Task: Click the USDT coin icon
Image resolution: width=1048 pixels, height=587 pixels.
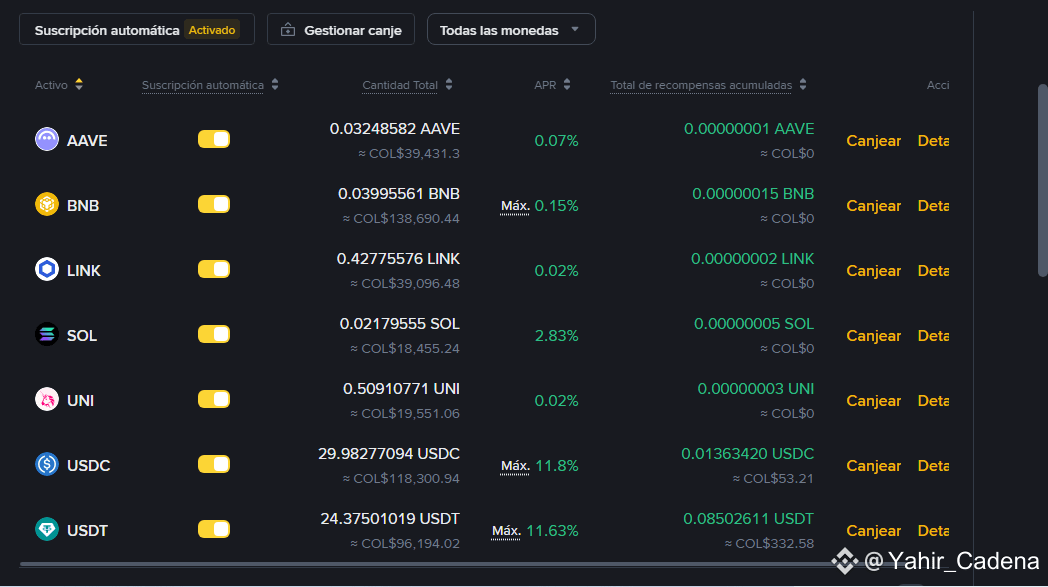Action: [x=47, y=529]
